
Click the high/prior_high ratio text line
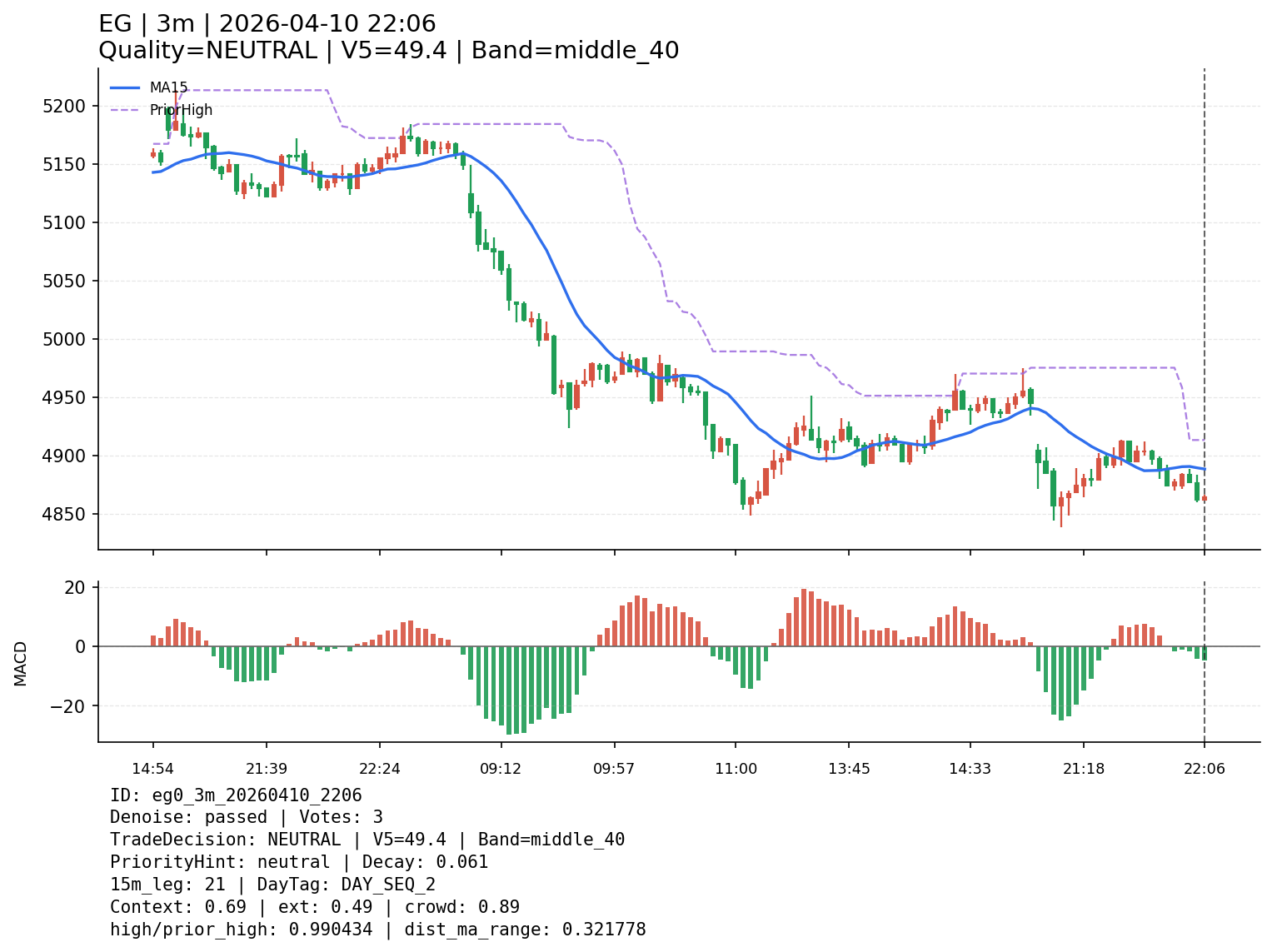(x=377, y=930)
